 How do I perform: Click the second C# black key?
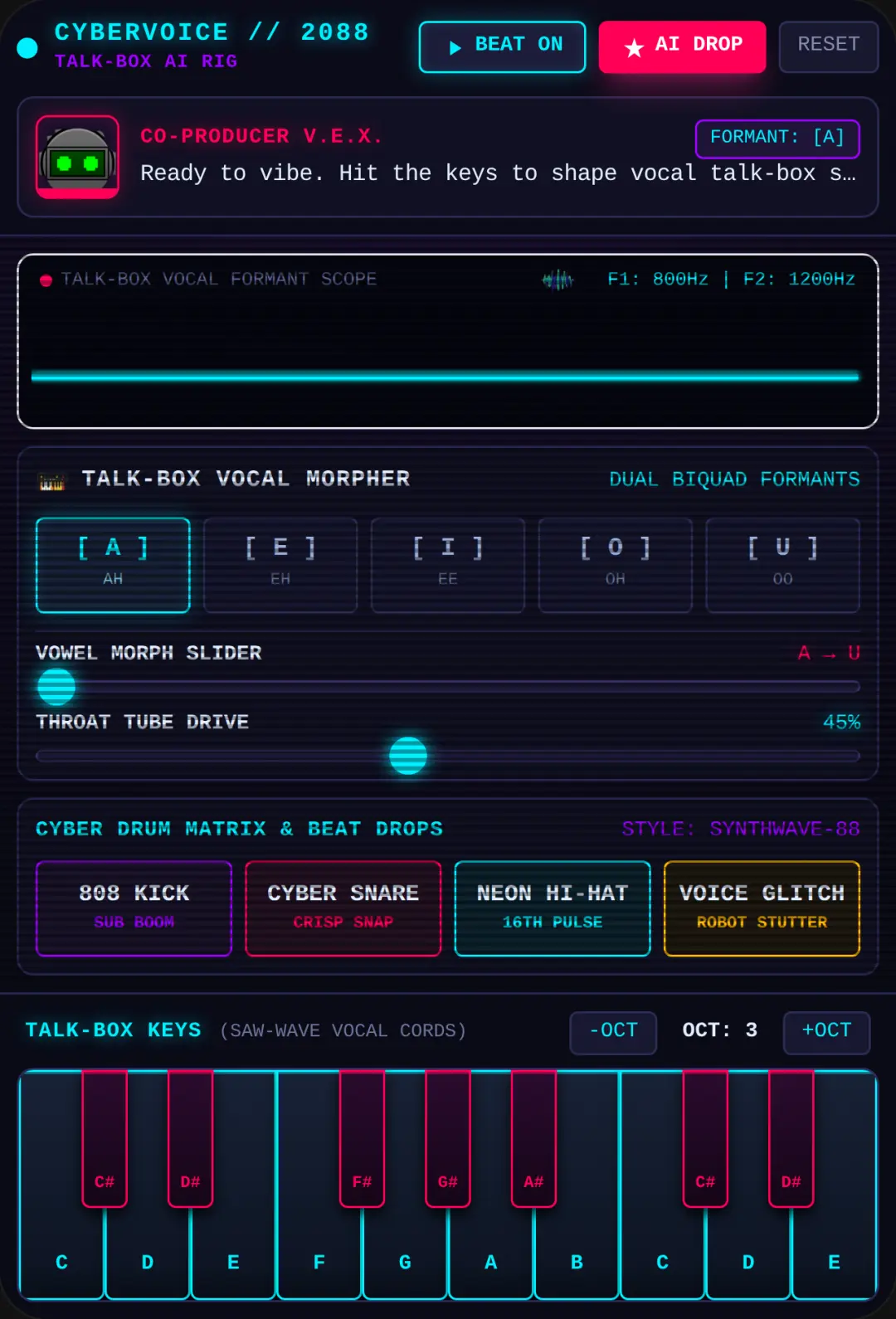click(705, 1138)
